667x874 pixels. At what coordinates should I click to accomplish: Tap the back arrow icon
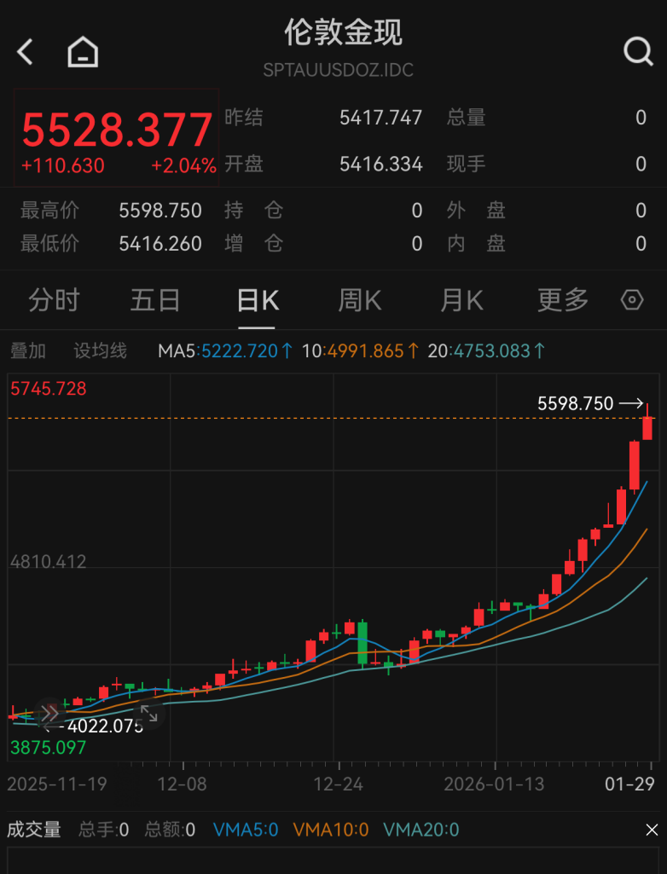(x=26, y=52)
